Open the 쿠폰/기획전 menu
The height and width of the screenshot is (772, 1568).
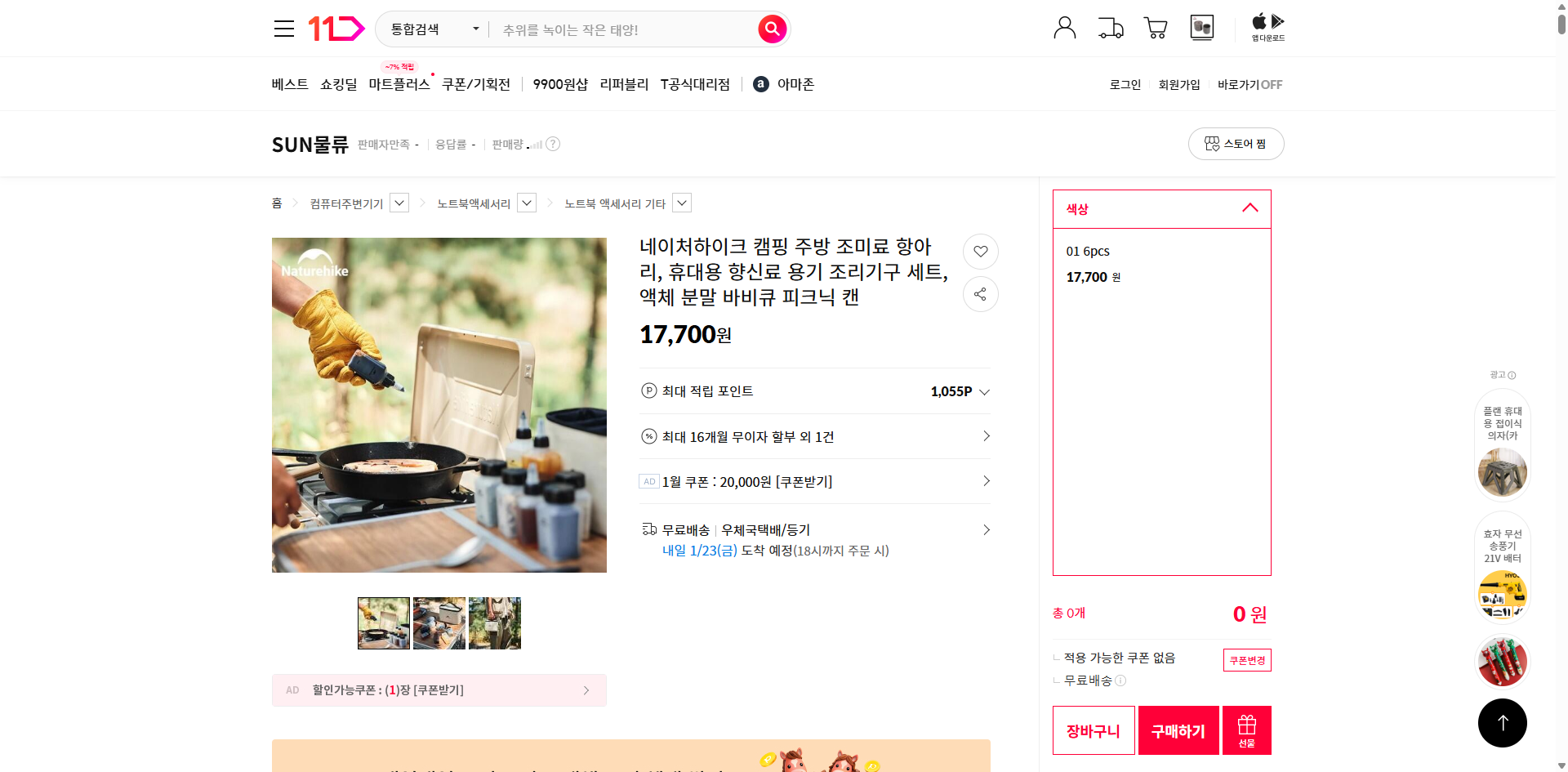(476, 84)
